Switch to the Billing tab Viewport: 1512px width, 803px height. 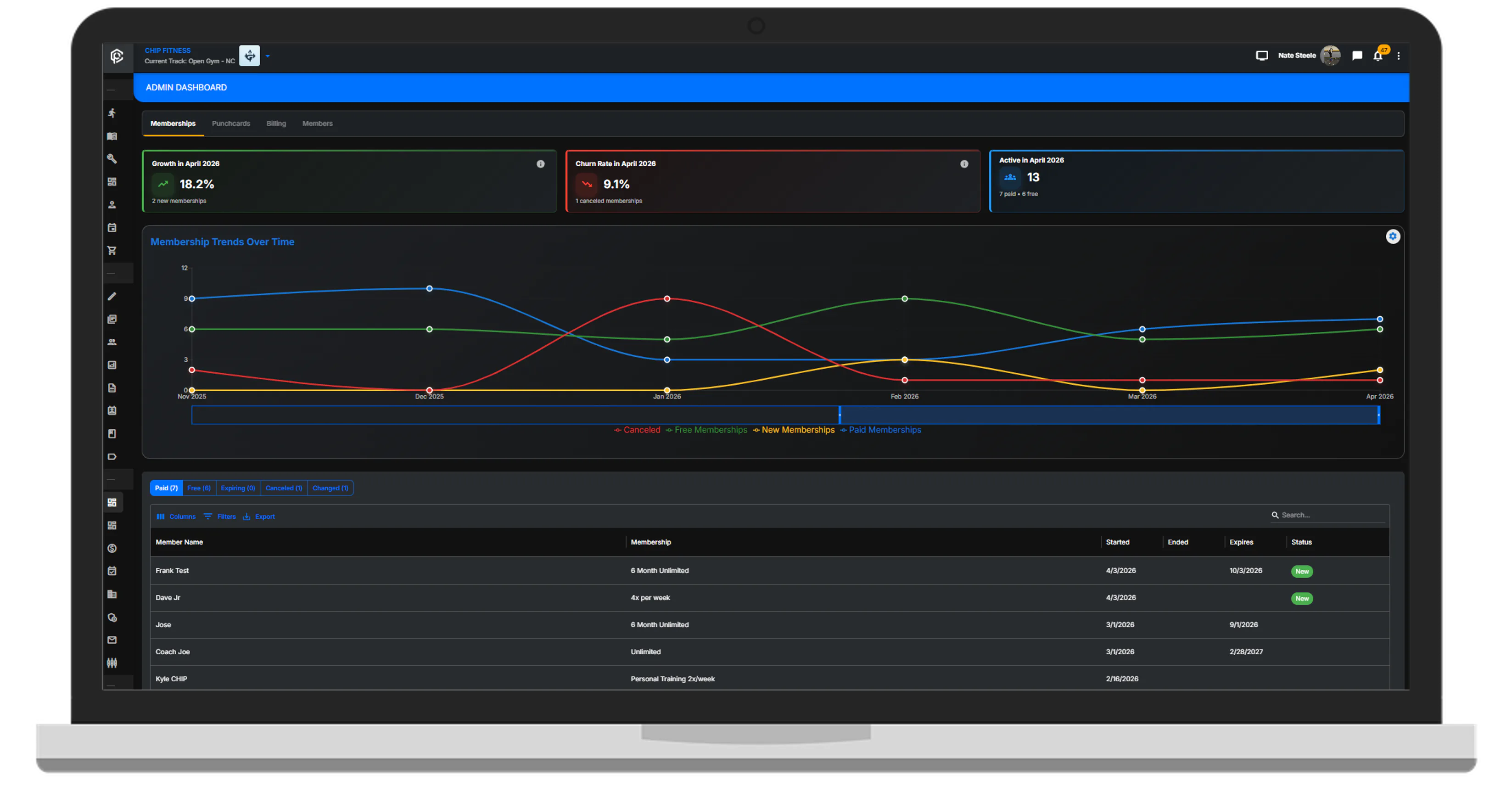tap(276, 124)
